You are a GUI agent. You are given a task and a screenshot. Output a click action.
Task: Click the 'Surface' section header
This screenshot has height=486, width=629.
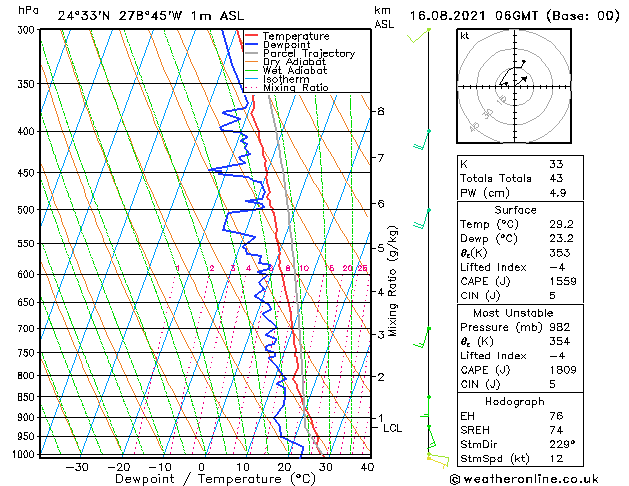[x=515, y=210]
